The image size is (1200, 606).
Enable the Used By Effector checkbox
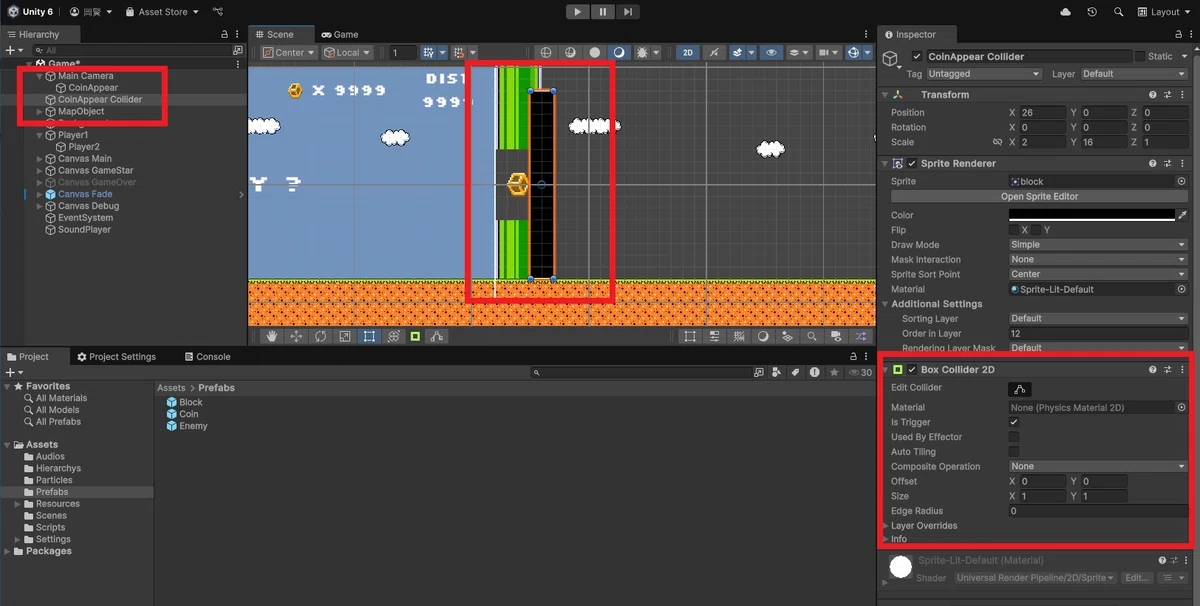(1014, 437)
